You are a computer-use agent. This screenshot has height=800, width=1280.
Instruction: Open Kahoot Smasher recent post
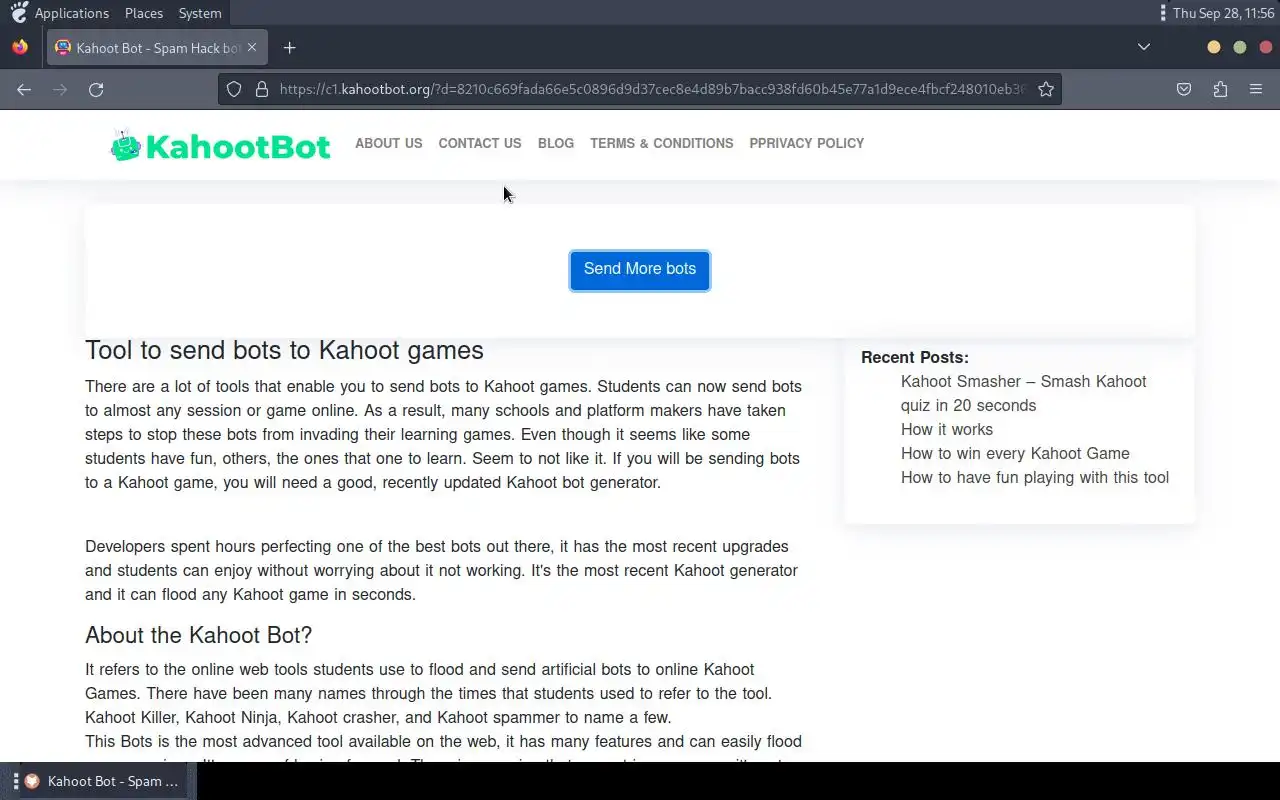click(x=1024, y=393)
